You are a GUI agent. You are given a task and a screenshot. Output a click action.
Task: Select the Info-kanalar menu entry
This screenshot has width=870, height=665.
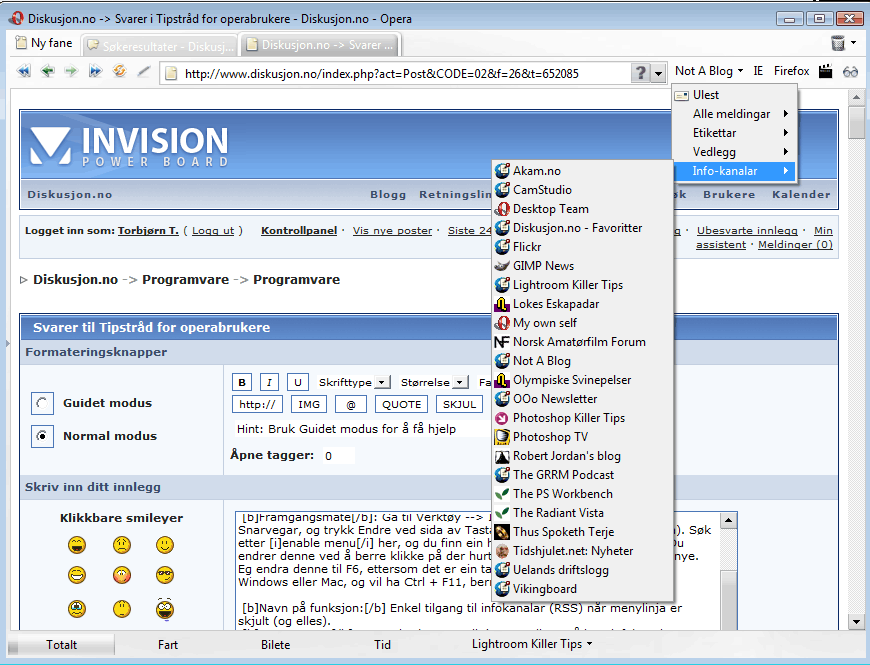point(735,171)
